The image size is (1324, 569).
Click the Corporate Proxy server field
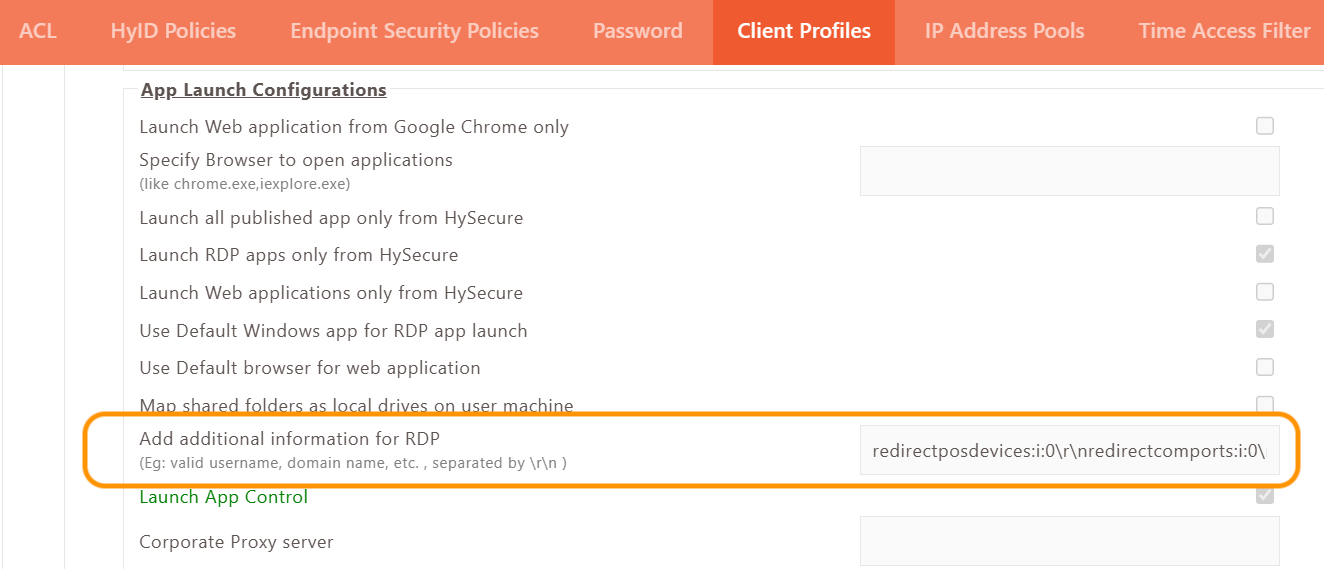1069,541
